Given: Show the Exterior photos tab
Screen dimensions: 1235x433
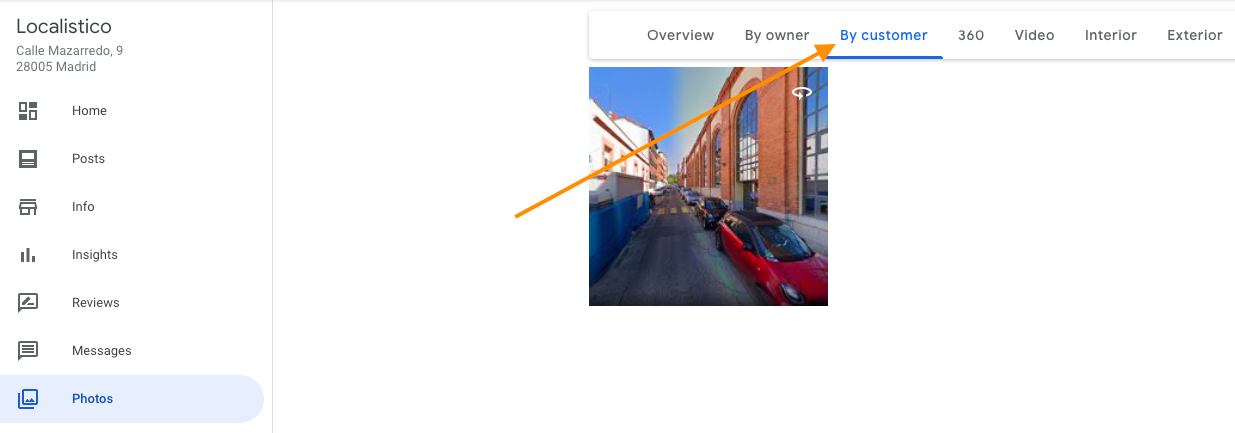Looking at the screenshot, I should [1194, 35].
